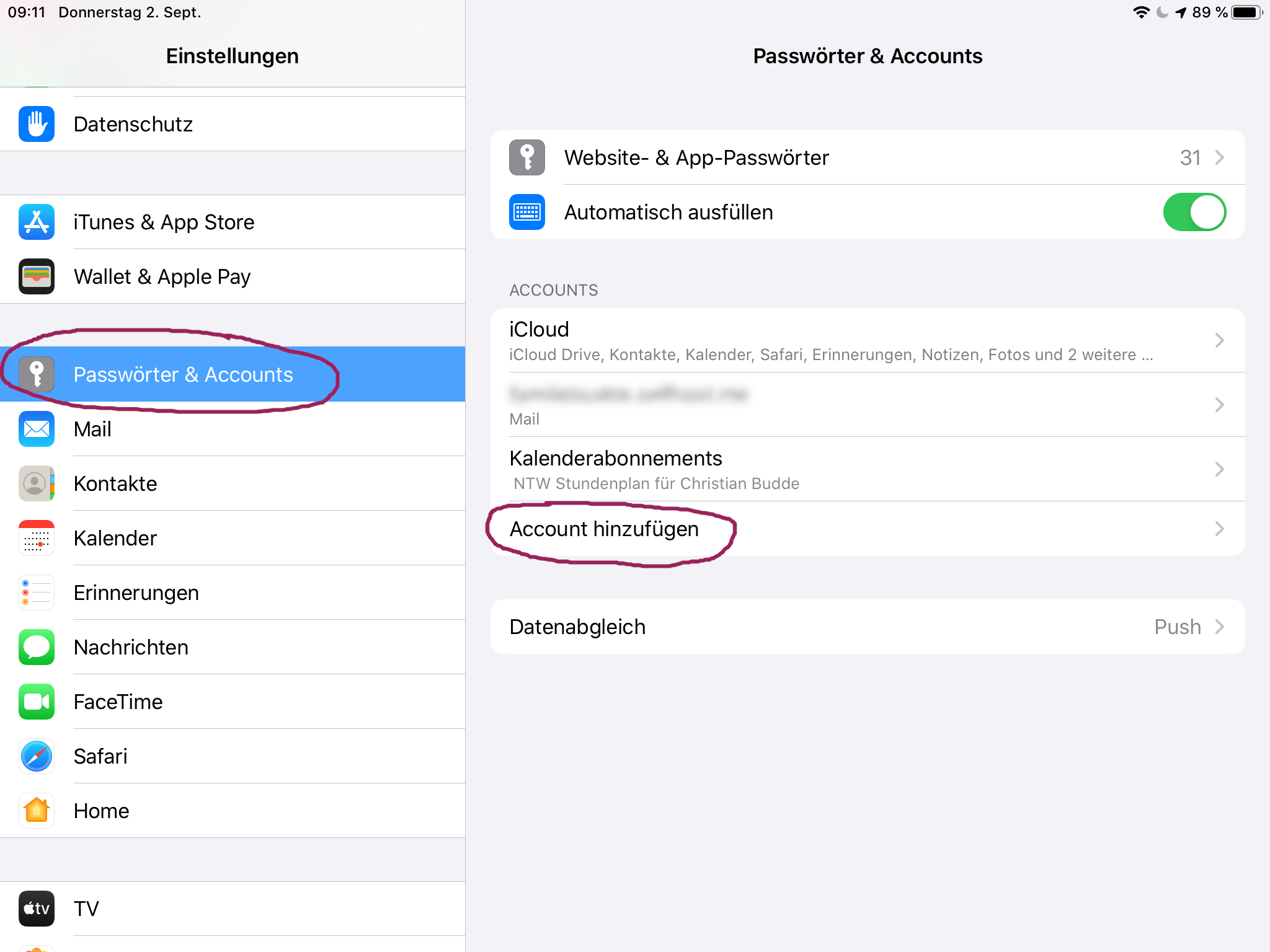Open the blurred Mail account row
This screenshot has height=952, width=1270.
click(x=868, y=405)
